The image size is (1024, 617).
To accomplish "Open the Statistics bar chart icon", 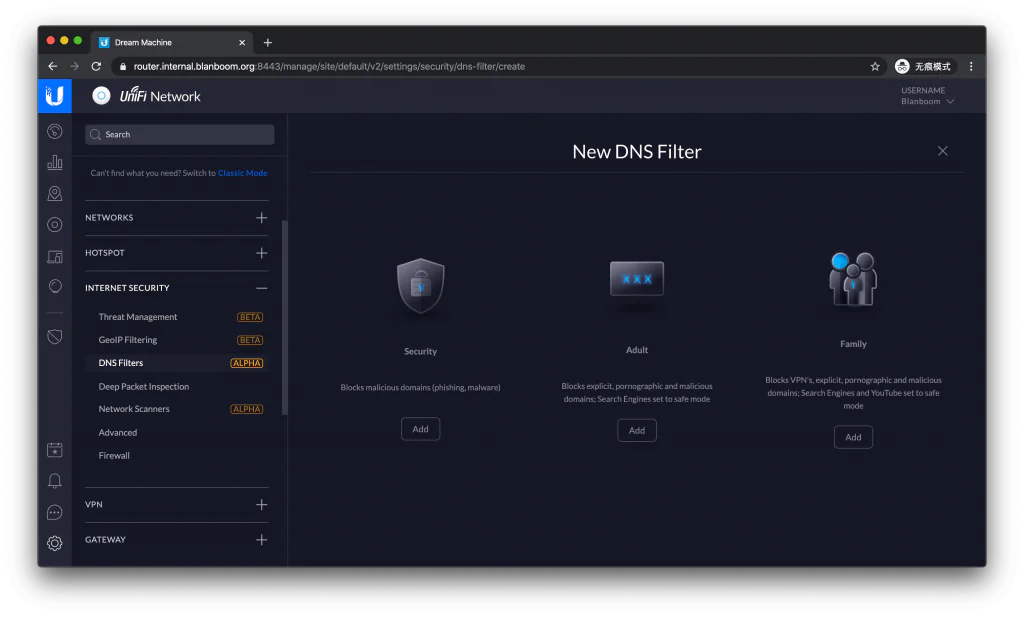I will [x=55, y=162].
